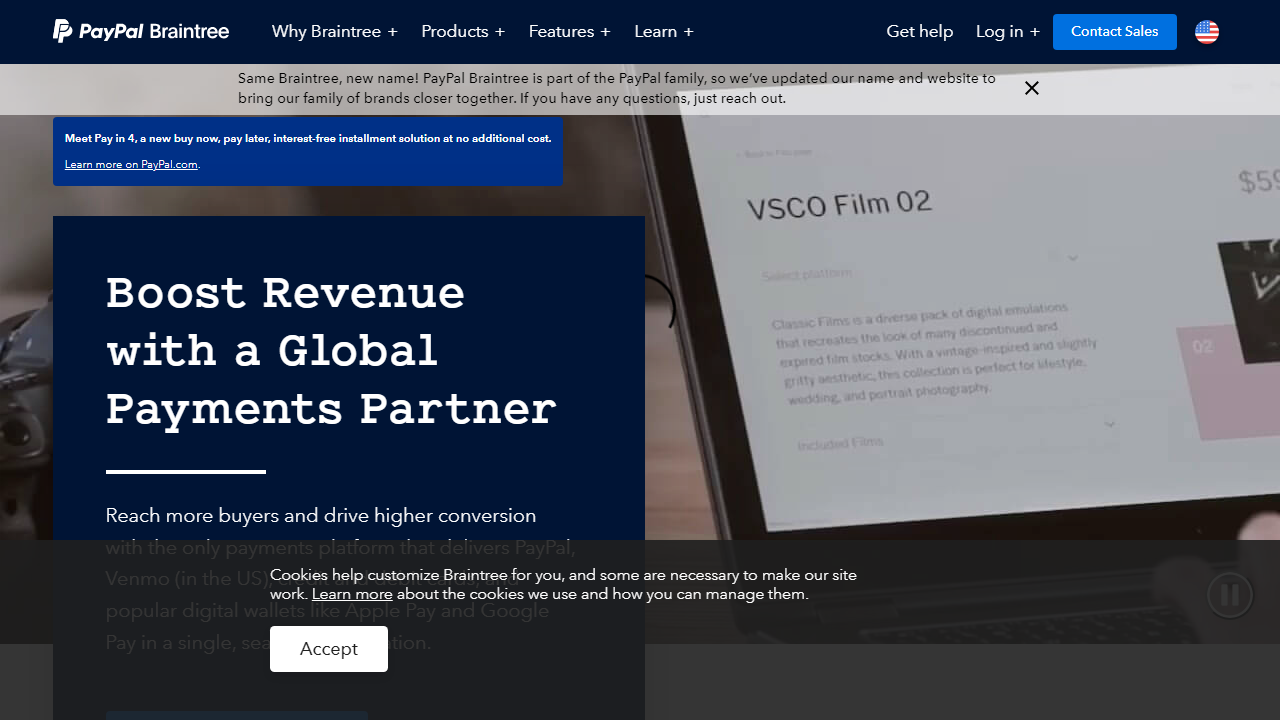Click the VSCO Film 02 title in video

(x=839, y=205)
